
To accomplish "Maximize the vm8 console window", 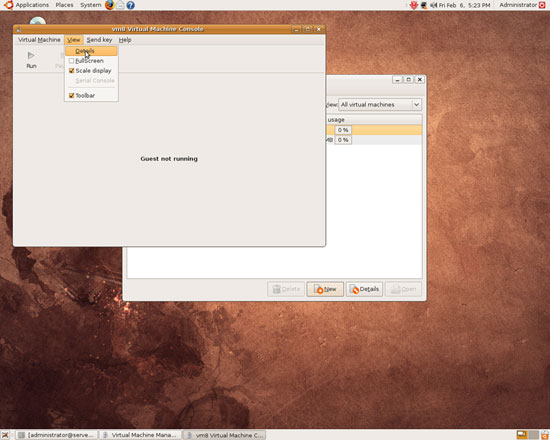I will [x=308, y=29].
